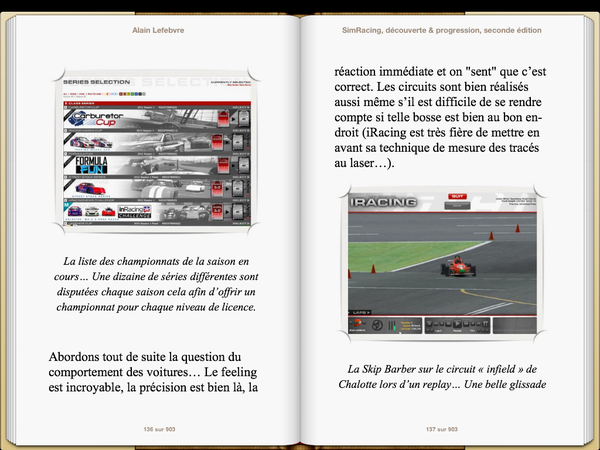Tap the right page edge to turn forward
Image resolution: width=600 pixels, height=450 pixels.
point(590,230)
